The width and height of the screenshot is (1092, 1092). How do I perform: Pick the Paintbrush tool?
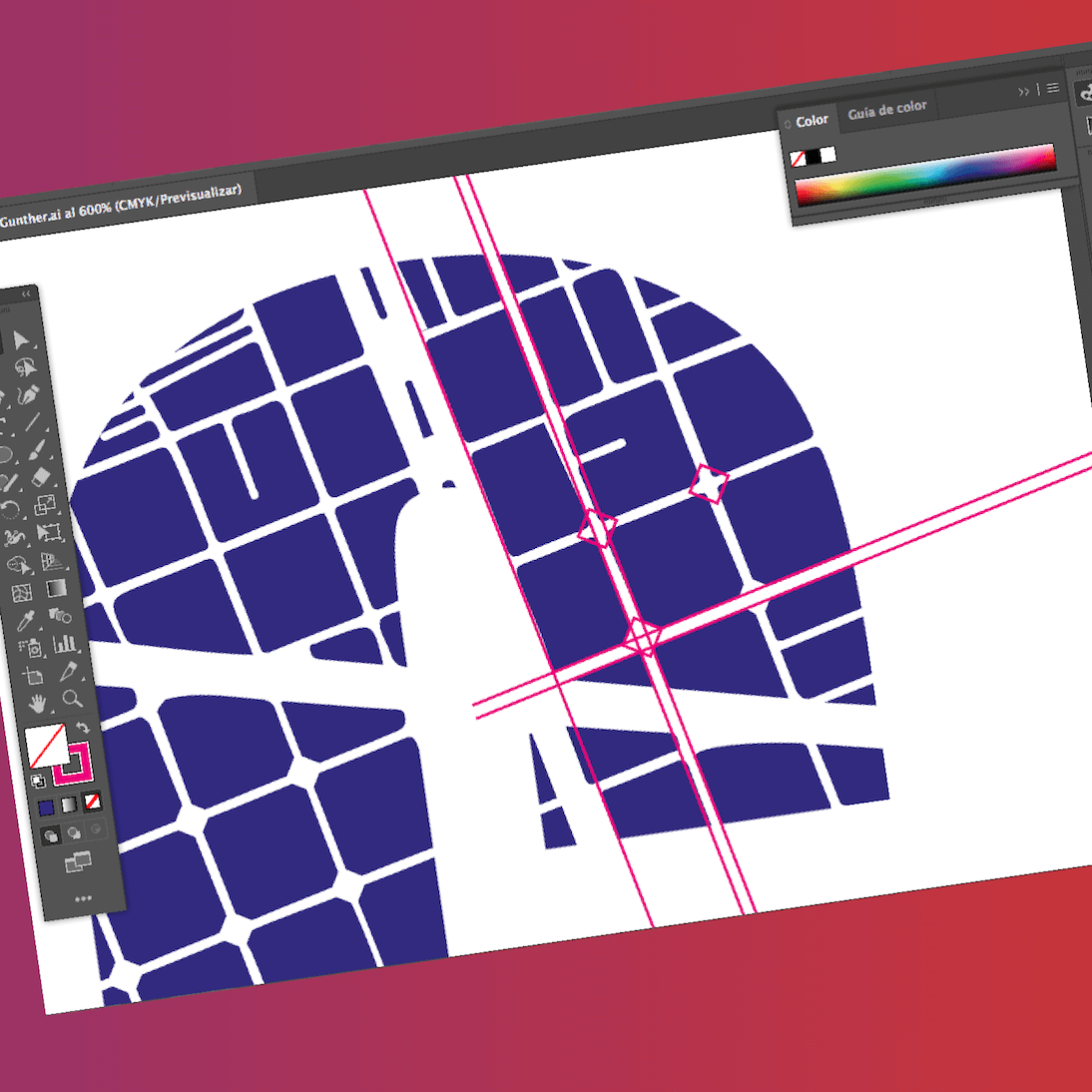click(x=36, y=449)
